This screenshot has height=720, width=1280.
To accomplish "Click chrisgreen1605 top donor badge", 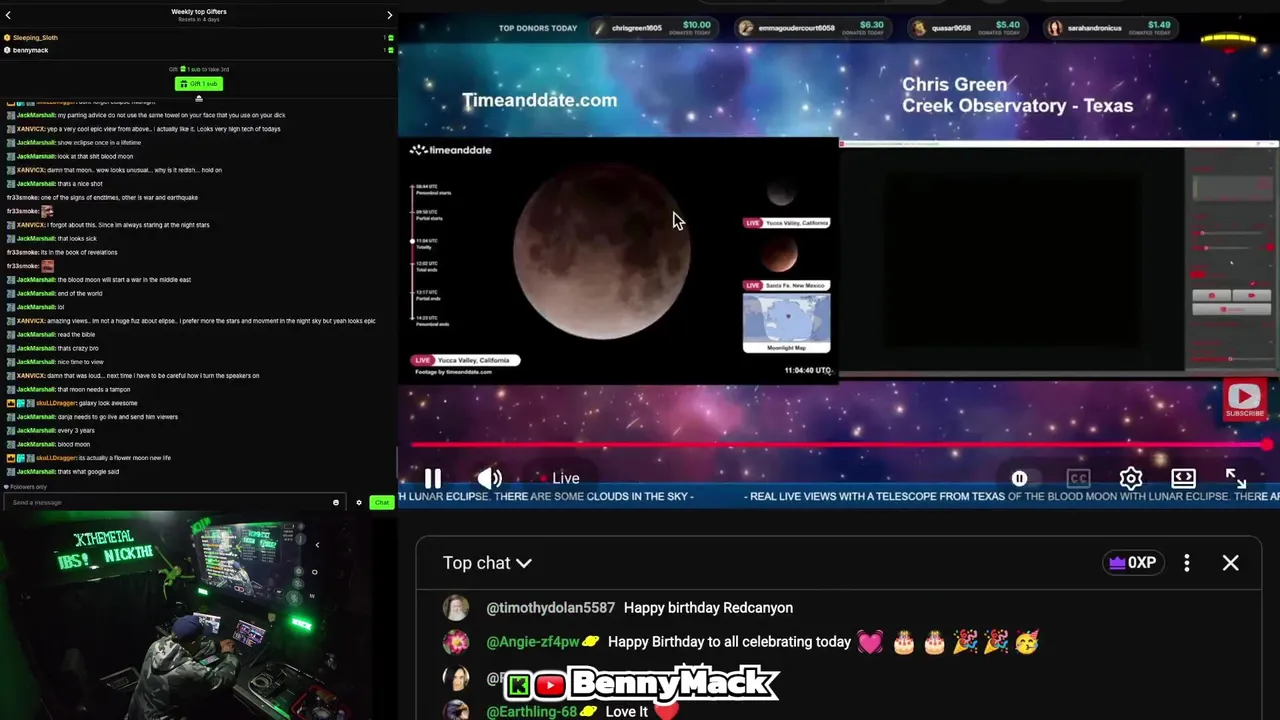I will point(654,27).
